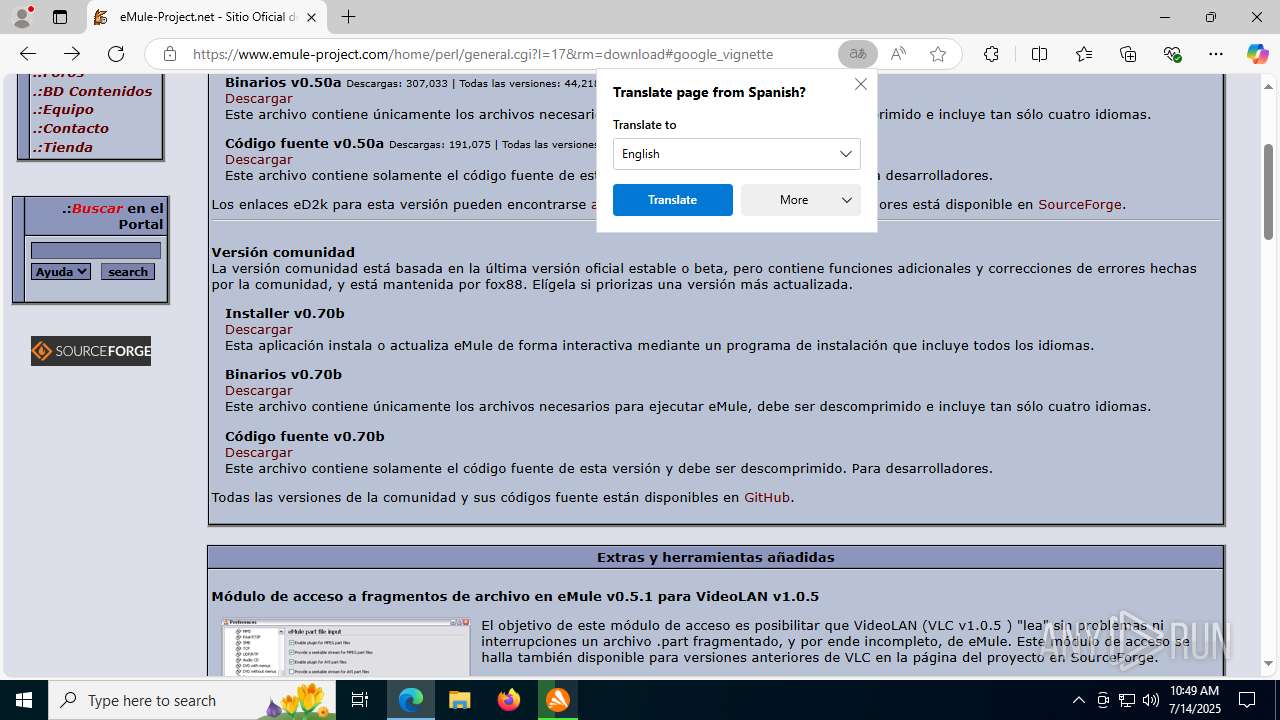
Task: Open network status tray icon
Action: [x=1127, y=700]
